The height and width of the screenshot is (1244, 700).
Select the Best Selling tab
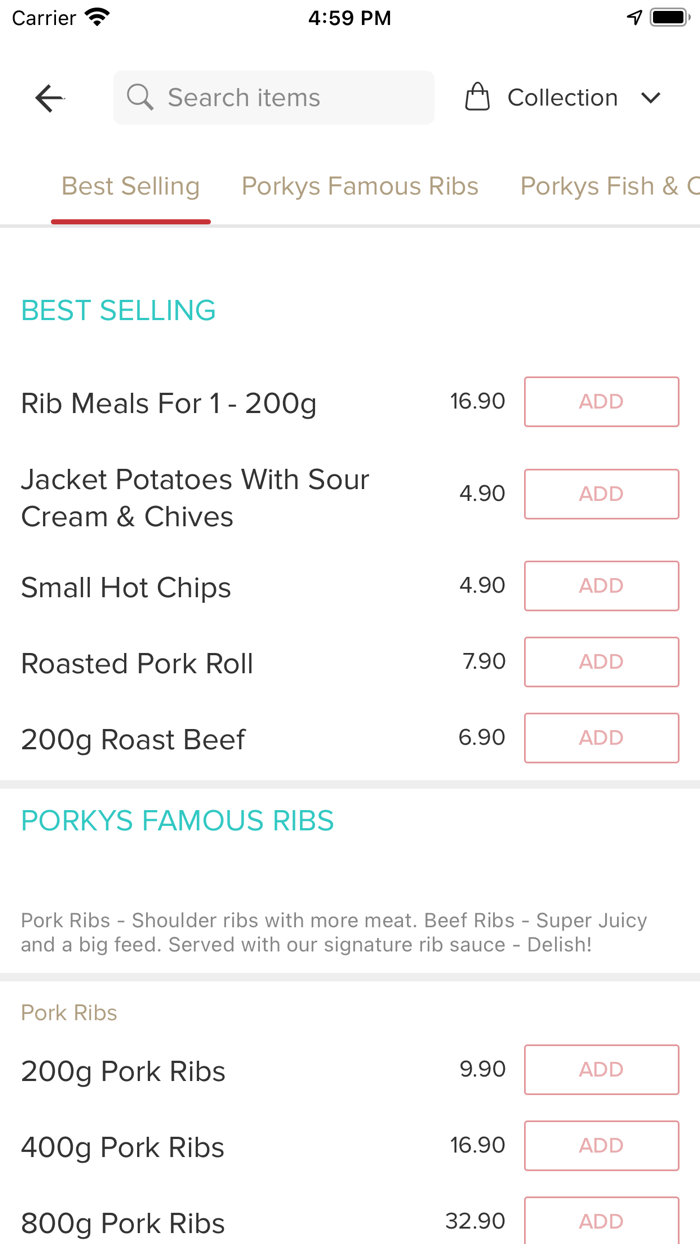pyautogui.click(x=130, y=186)
